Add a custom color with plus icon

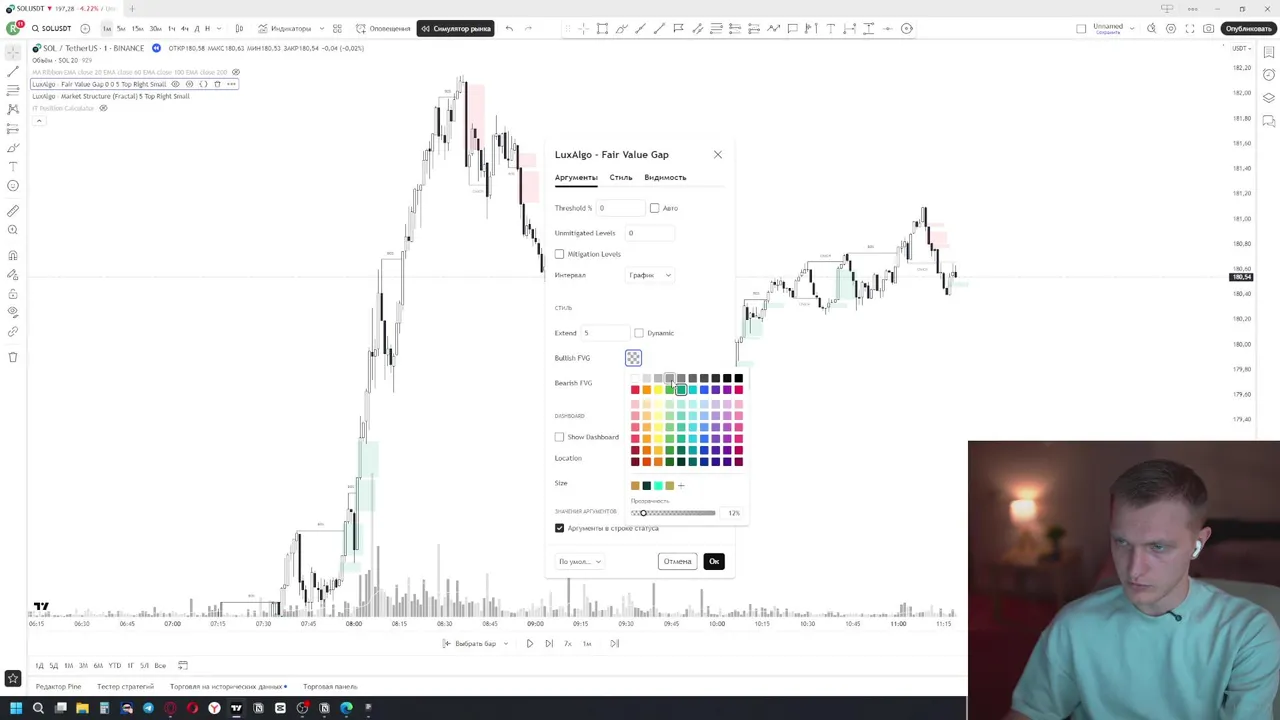(681, 486)
